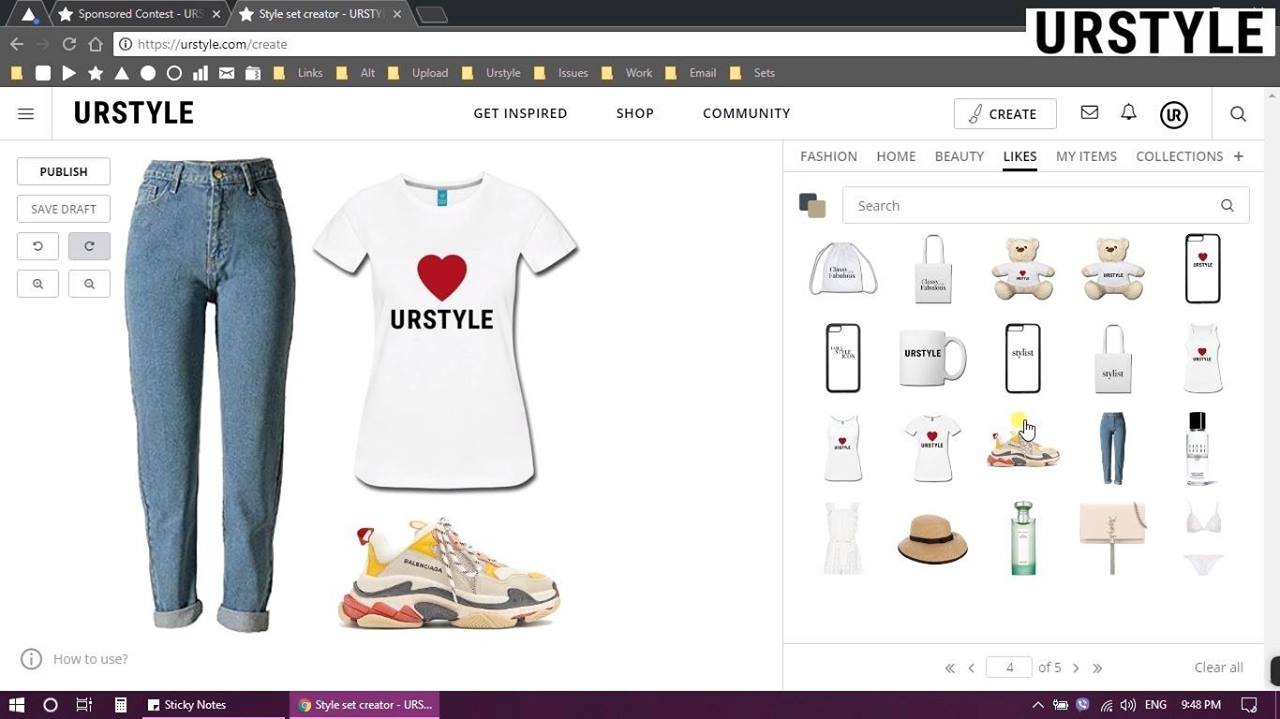Select the pink chain bag thumbnail
1280x719 pixels.
(x=1112, y=537)
